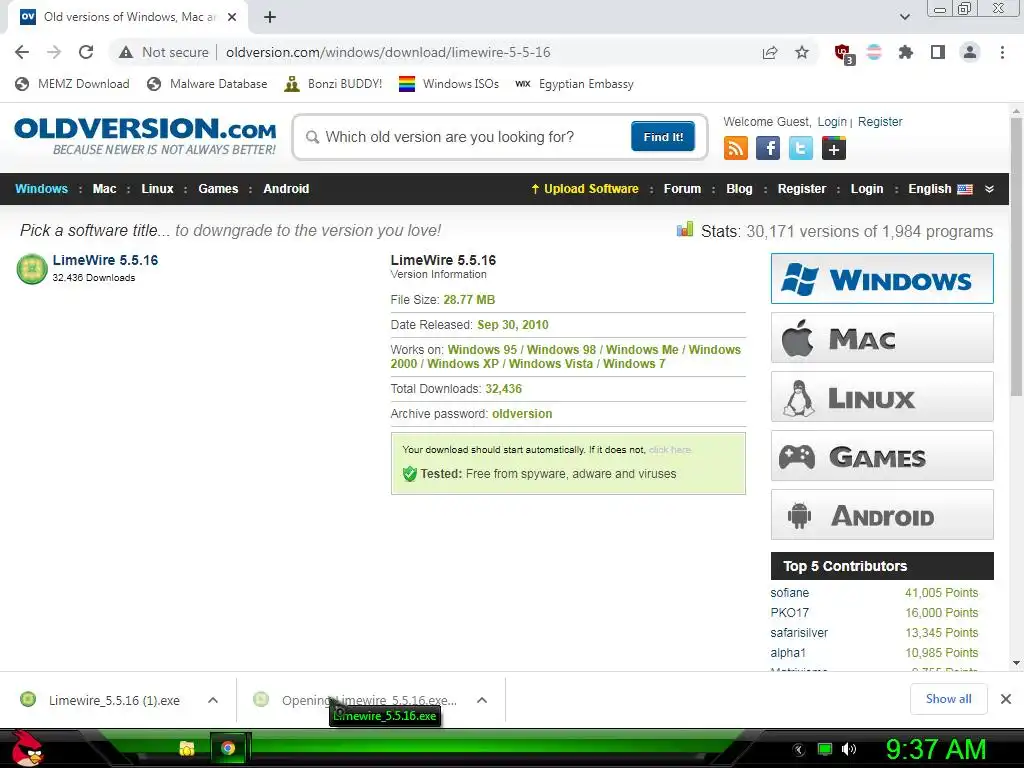Viewport: 1024px width, 768px height.
Task: Open the file explorer taskbar icon
Action: point(187,748)
